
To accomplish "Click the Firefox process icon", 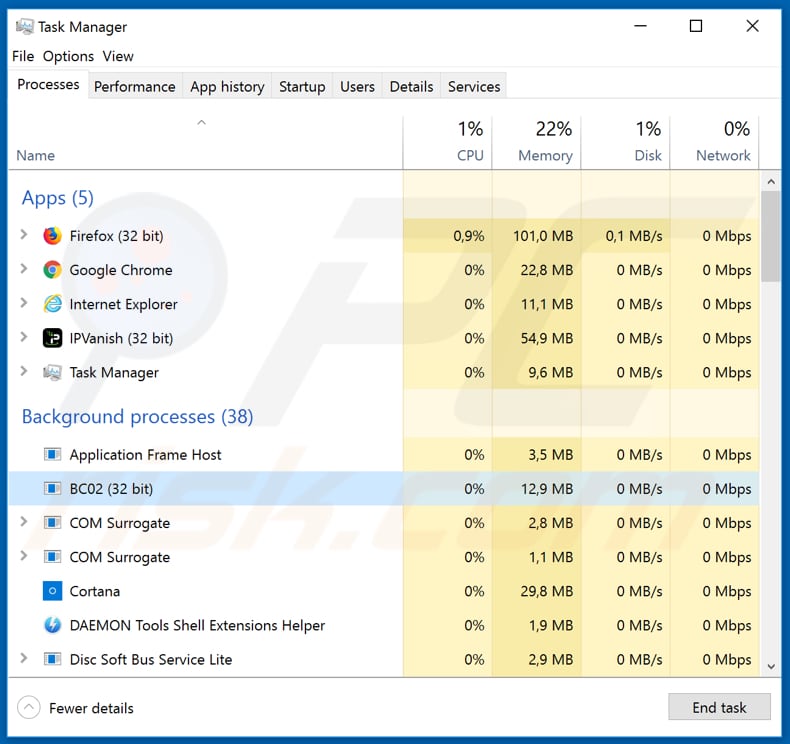I will point(52,236).
